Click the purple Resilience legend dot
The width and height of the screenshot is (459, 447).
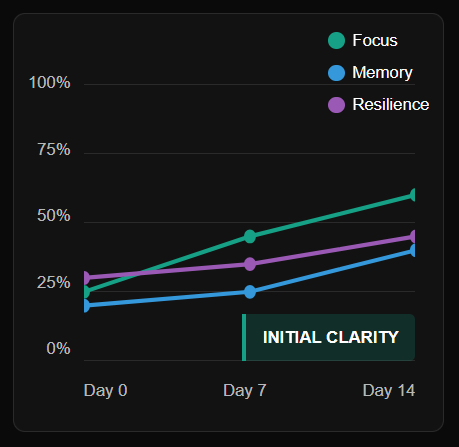pyautogui.click(x=336, y=105)
